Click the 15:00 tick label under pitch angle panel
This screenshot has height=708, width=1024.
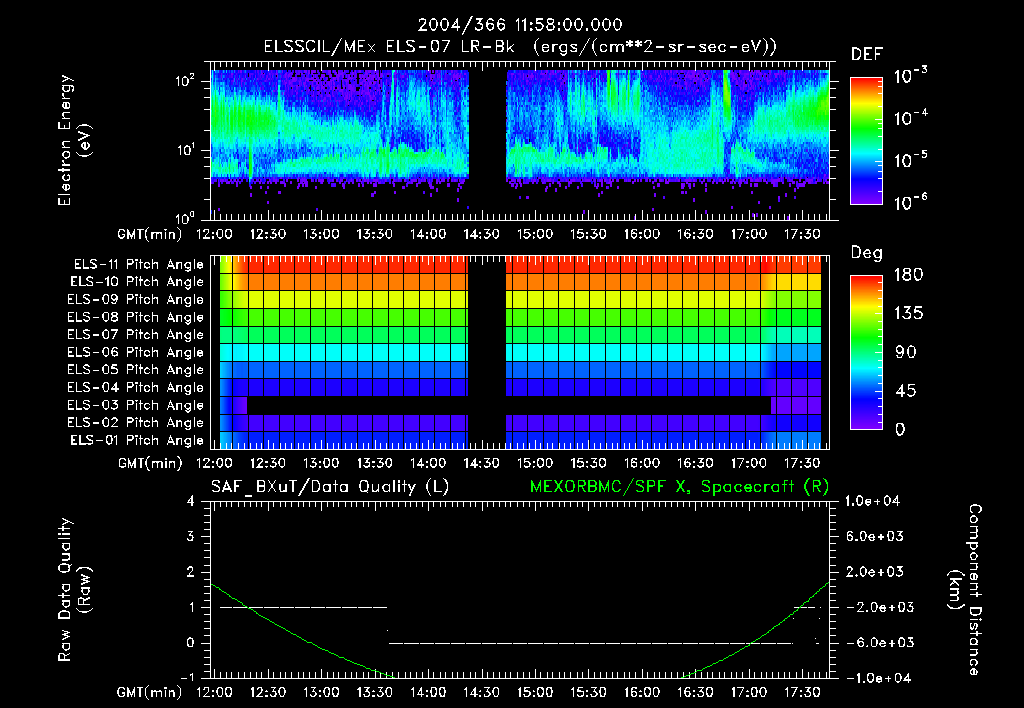[535, 463]
